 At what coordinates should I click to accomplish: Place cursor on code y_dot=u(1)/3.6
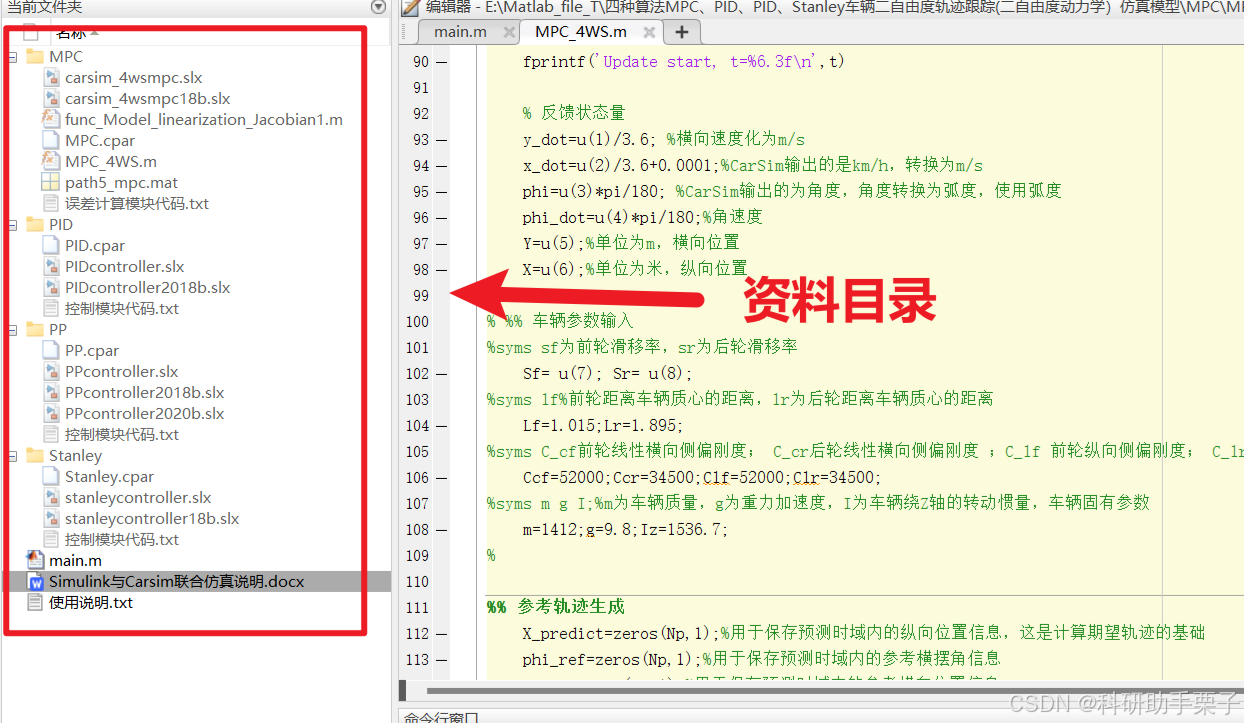coord(590,140)
